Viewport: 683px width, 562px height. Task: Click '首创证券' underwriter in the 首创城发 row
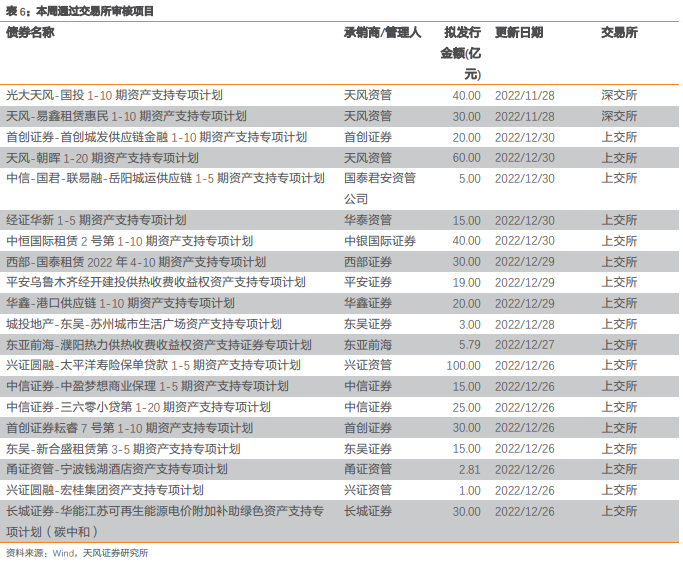pyautogui.click(x=368, y=137)
